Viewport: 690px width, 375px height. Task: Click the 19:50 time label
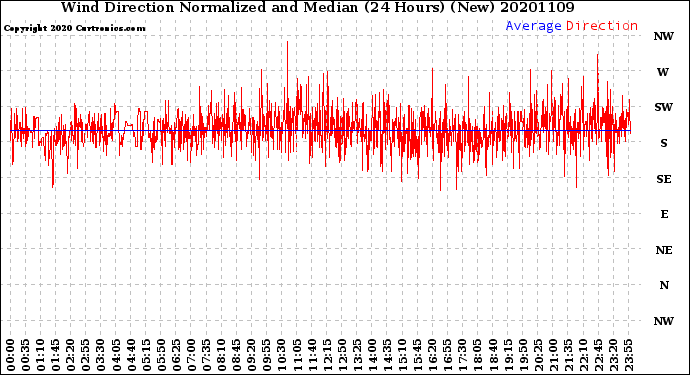pyautogui.click(x=523, y=355)
